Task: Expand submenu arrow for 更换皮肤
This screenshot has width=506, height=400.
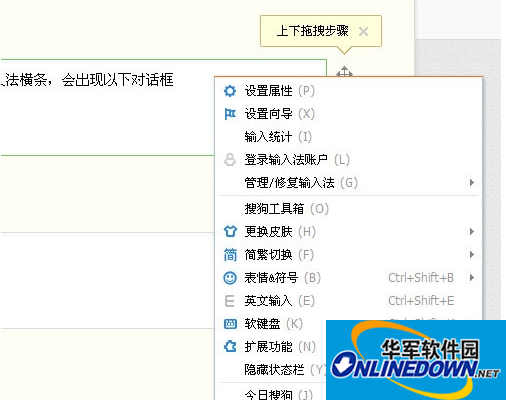Action: [472, 231]
